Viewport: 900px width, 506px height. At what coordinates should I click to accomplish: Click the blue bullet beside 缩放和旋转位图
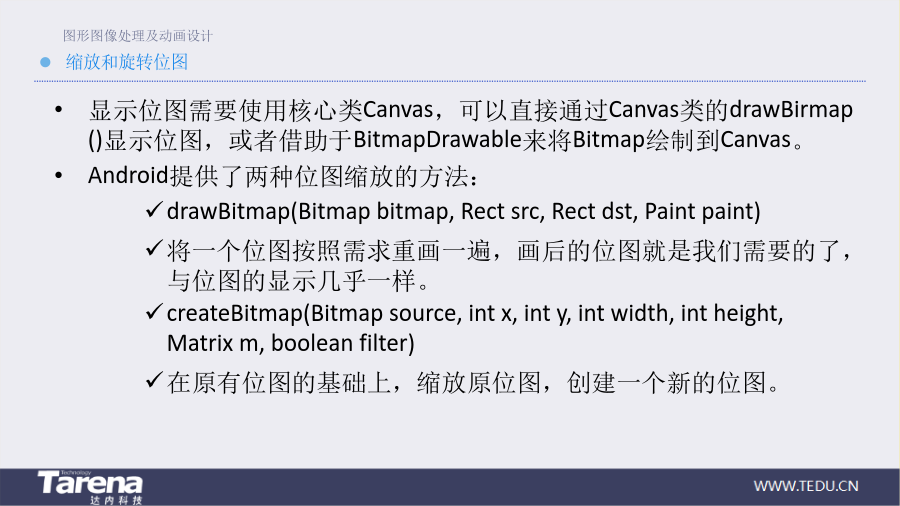point(45,62)
